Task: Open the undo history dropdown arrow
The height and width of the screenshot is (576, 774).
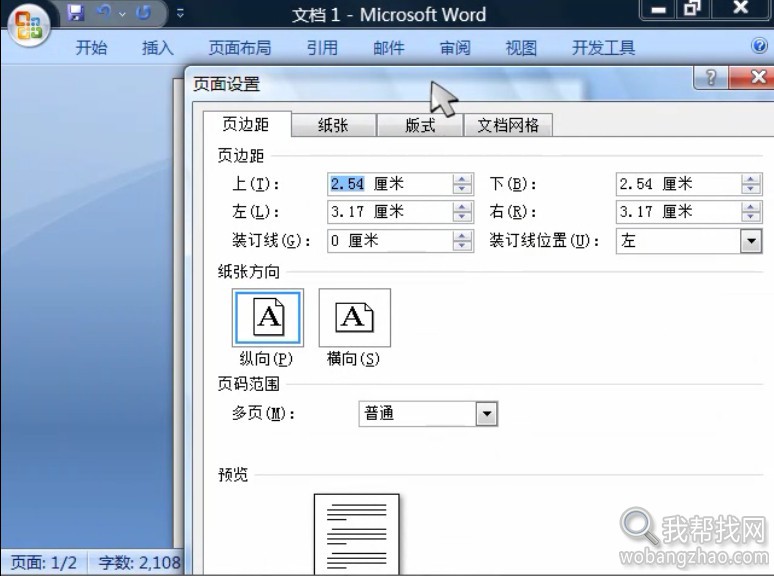Action: point(122,14)
